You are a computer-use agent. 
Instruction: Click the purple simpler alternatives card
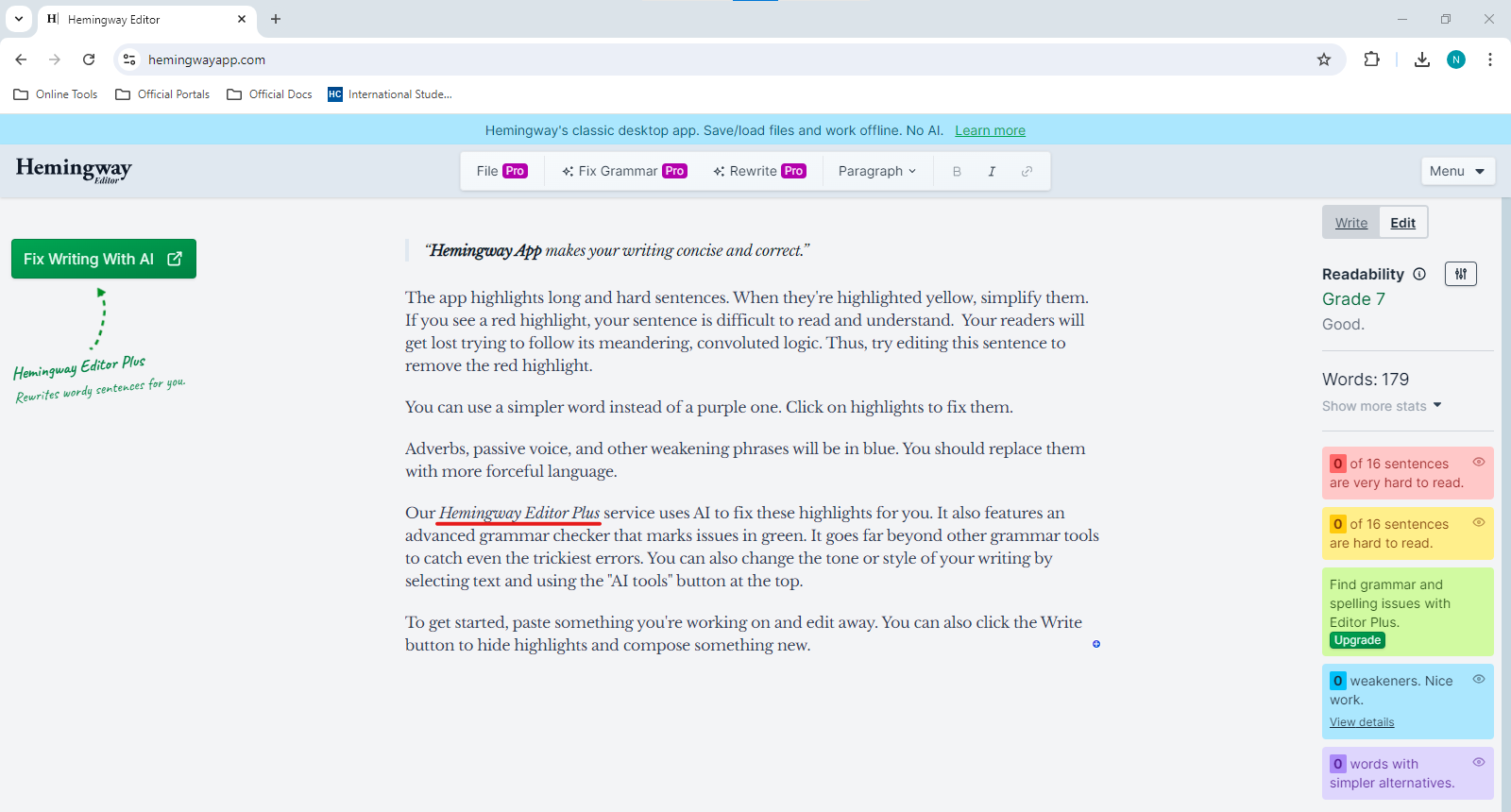[1407, 773]
